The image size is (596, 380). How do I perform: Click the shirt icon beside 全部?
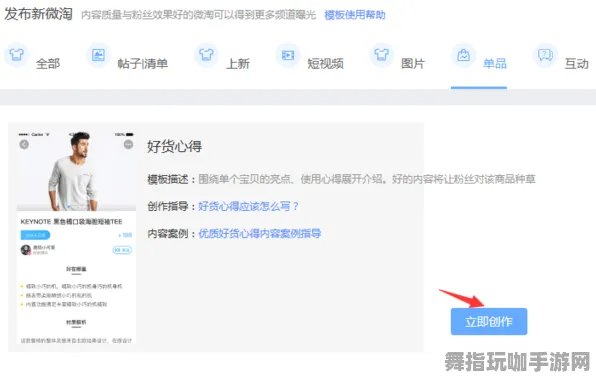click(x=16, y=55)
